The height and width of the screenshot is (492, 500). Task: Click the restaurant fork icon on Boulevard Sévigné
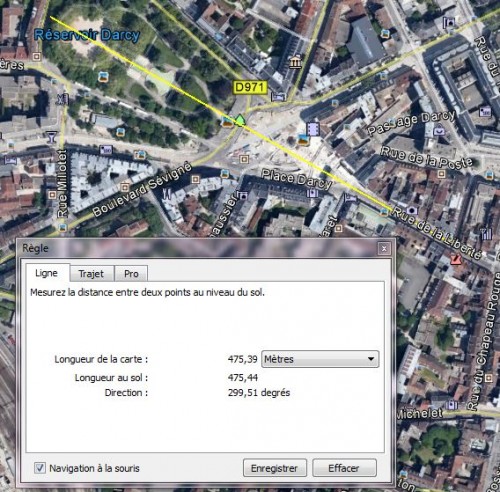coord(167,194)
